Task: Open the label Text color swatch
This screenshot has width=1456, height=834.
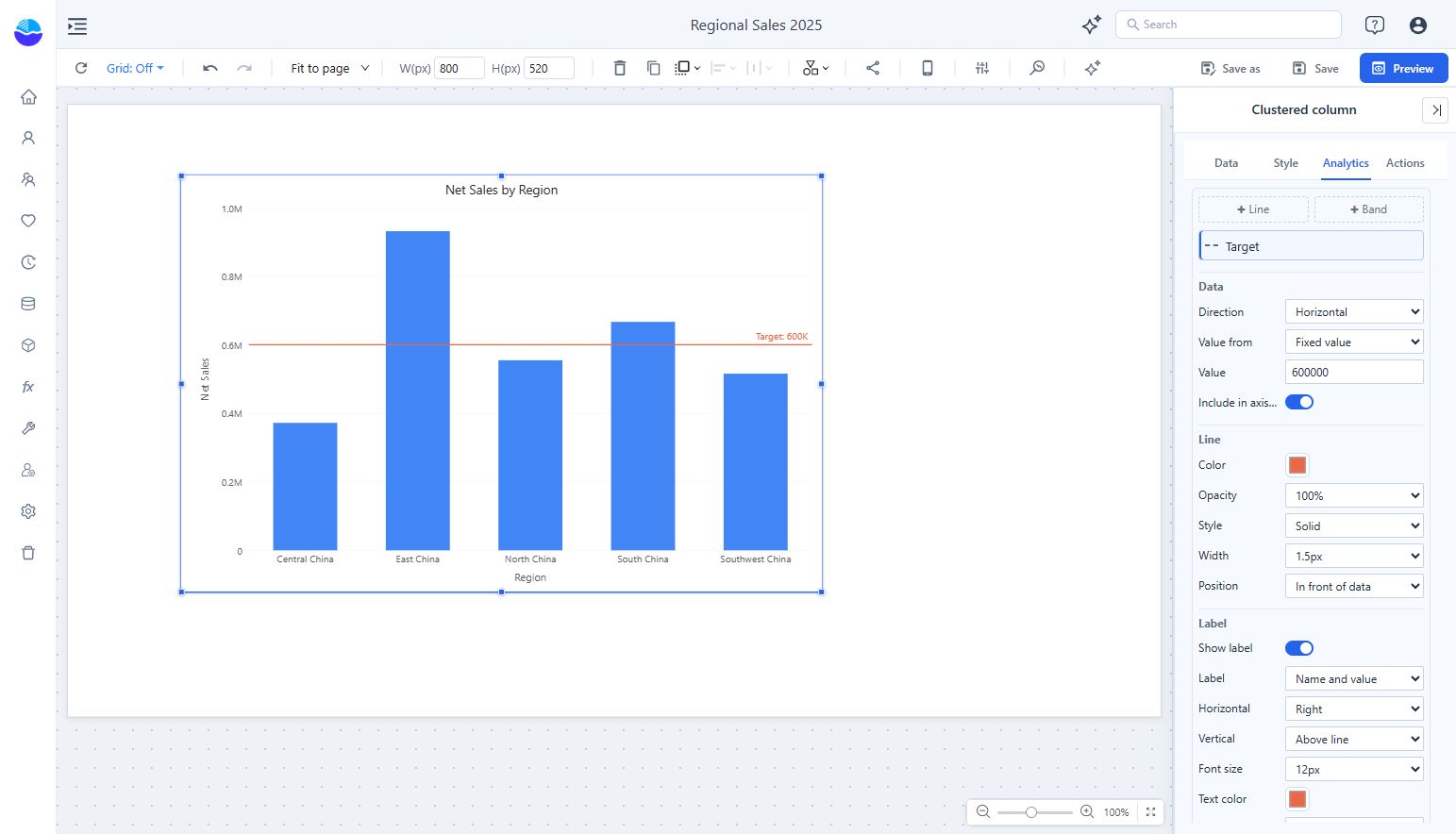Action: click(x=1297, y=799)
